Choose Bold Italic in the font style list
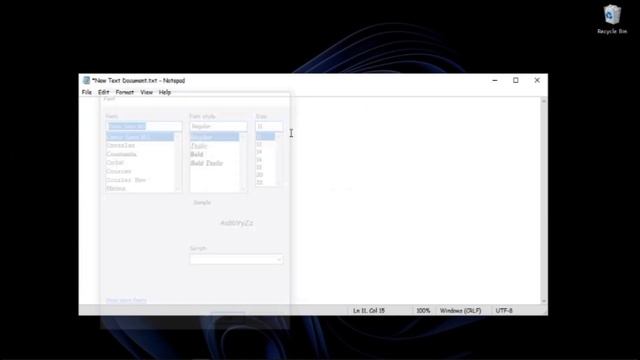The width and height of the screenshot is (640, 360). [x=207, y=163]
